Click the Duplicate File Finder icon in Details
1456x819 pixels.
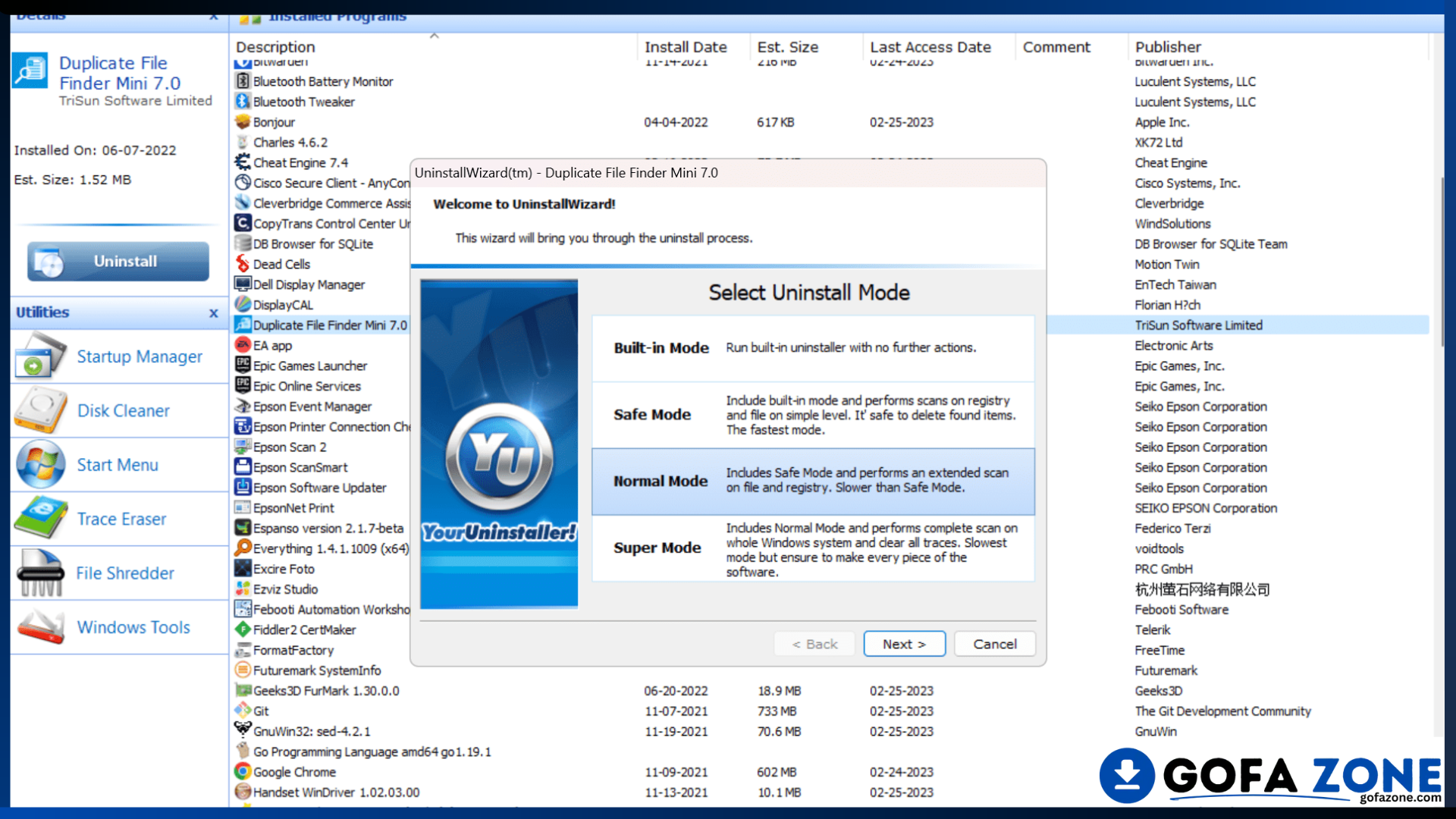pos(31,71)
